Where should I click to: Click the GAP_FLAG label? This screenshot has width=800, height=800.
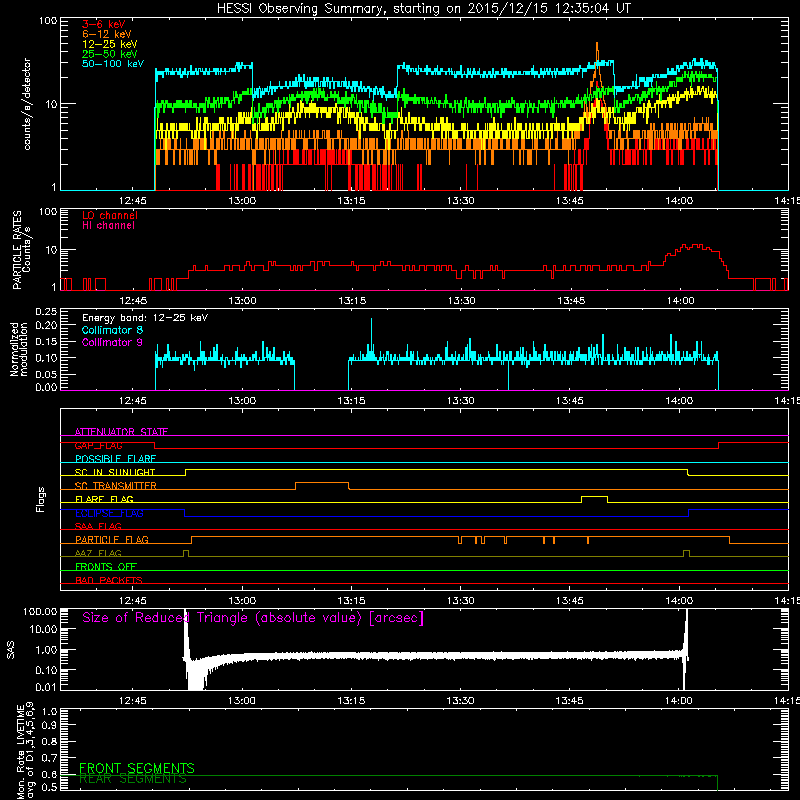tap(99, 445)
